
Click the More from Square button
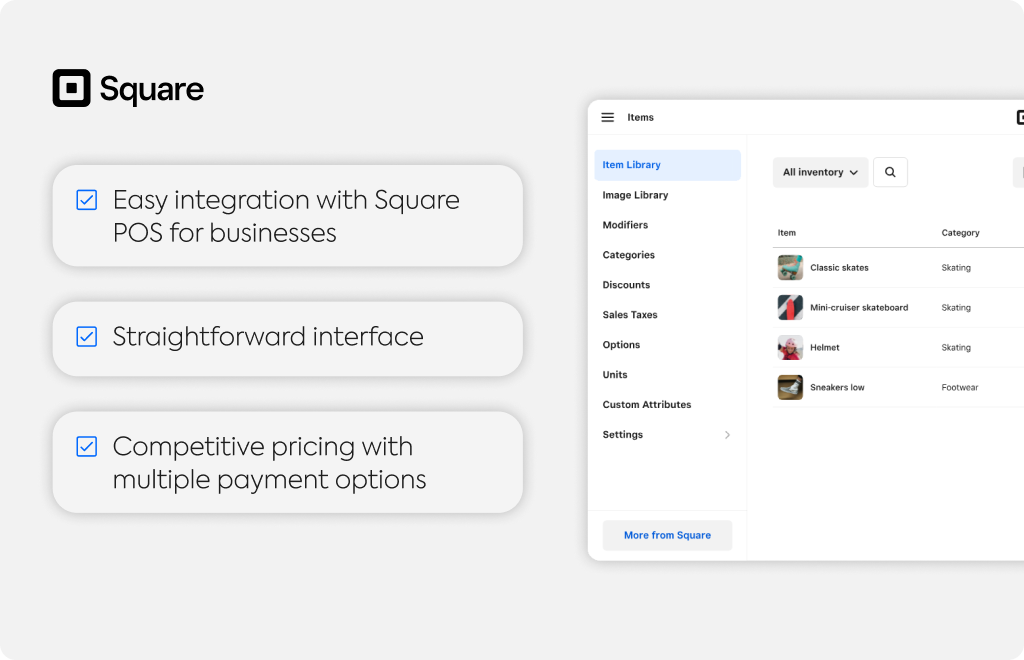click(667, 535)
